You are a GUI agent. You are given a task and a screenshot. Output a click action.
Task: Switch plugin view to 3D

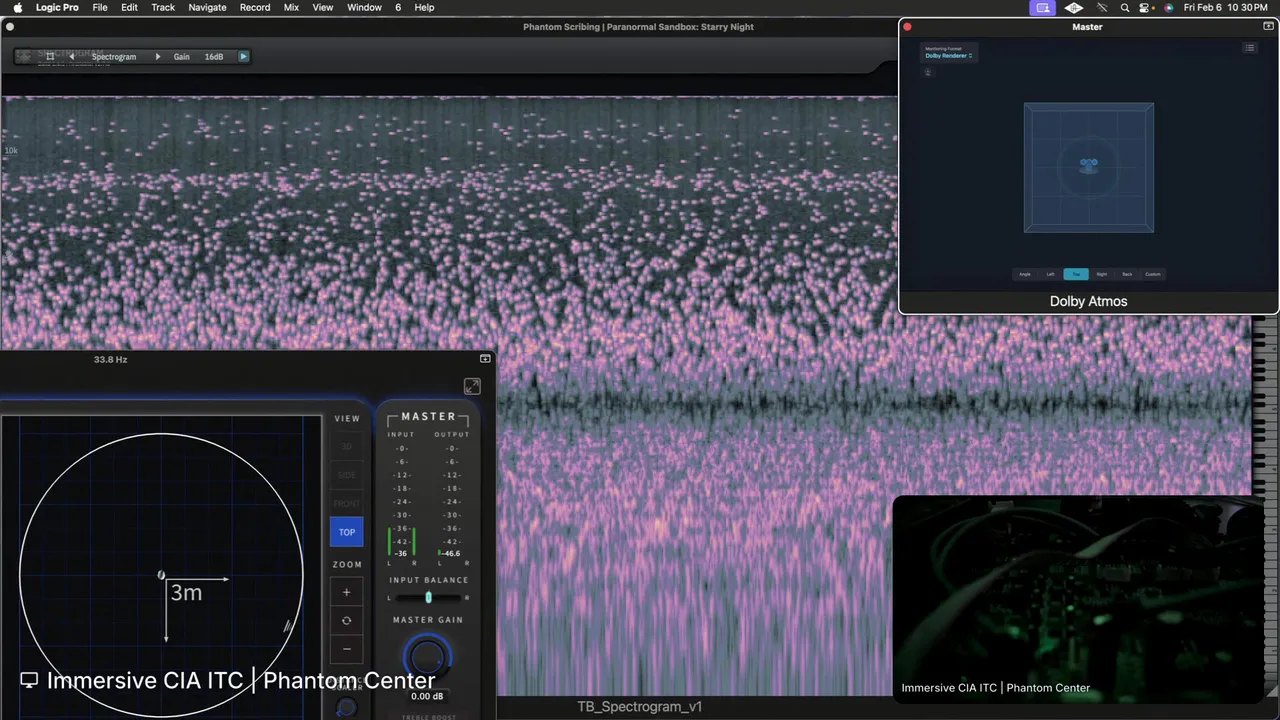[x=347, y=446]
